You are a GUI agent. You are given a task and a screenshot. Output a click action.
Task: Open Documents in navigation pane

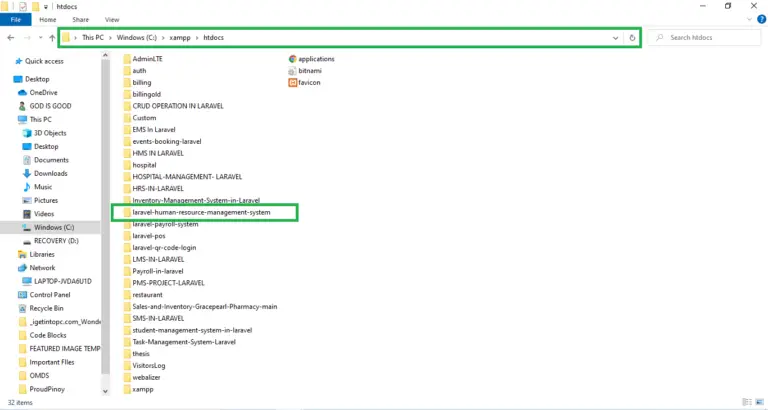click(46, 160)
